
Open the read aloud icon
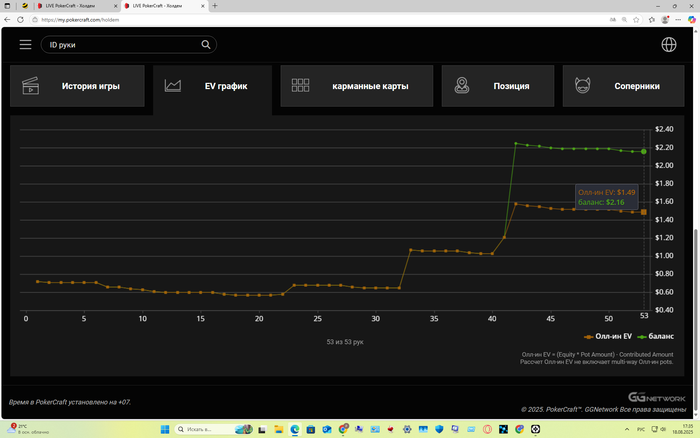[x=612, y=20]
